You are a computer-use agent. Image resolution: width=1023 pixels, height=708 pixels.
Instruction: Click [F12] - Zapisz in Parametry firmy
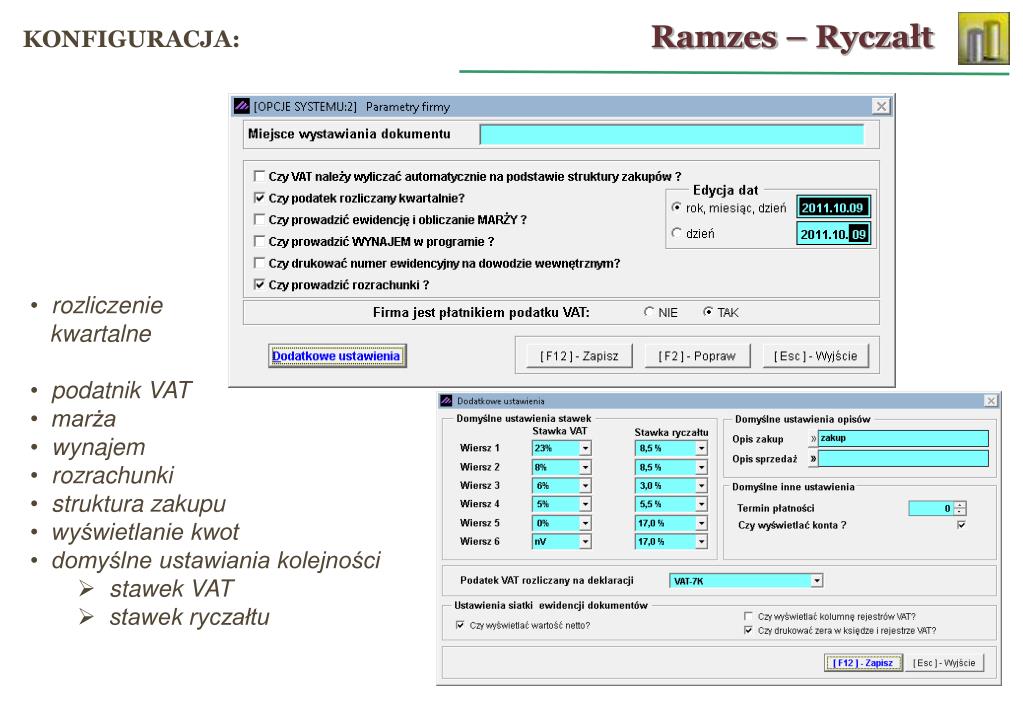tap(579, 356)
